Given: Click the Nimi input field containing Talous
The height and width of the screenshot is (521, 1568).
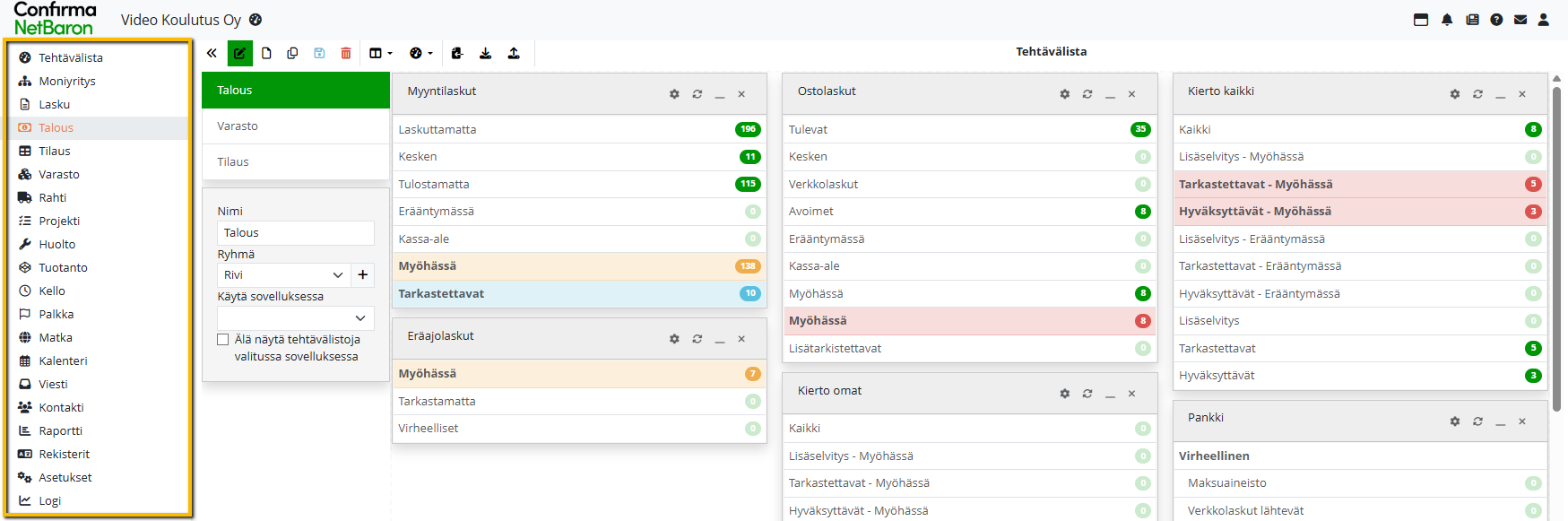Looking at the screenshot, I should pos(295,233).
